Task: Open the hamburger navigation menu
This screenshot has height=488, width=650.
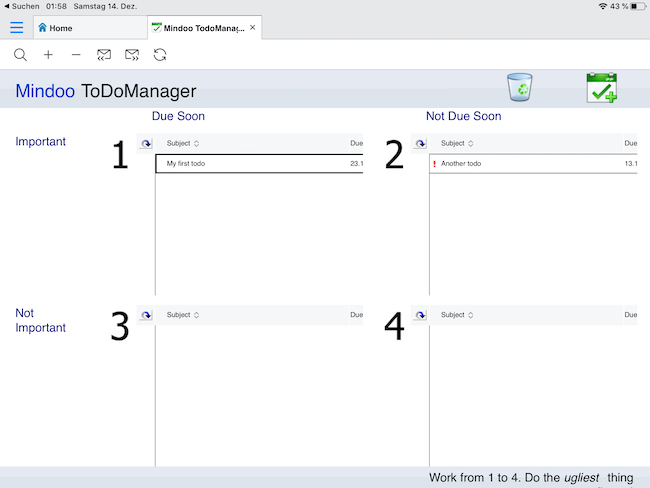Action: pyautogui.click(x=16, y=27)
